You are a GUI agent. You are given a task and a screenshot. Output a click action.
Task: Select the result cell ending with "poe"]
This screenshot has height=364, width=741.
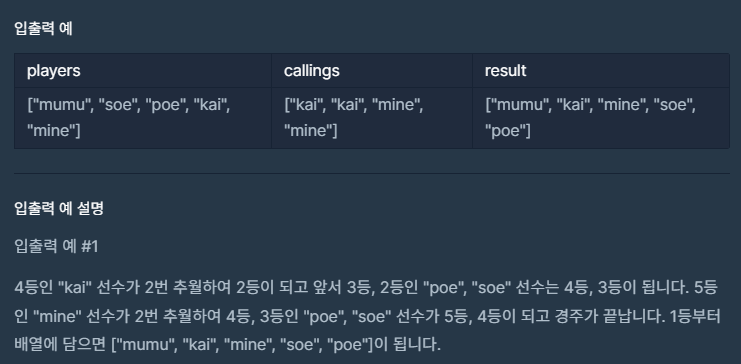tap(601, 118)
